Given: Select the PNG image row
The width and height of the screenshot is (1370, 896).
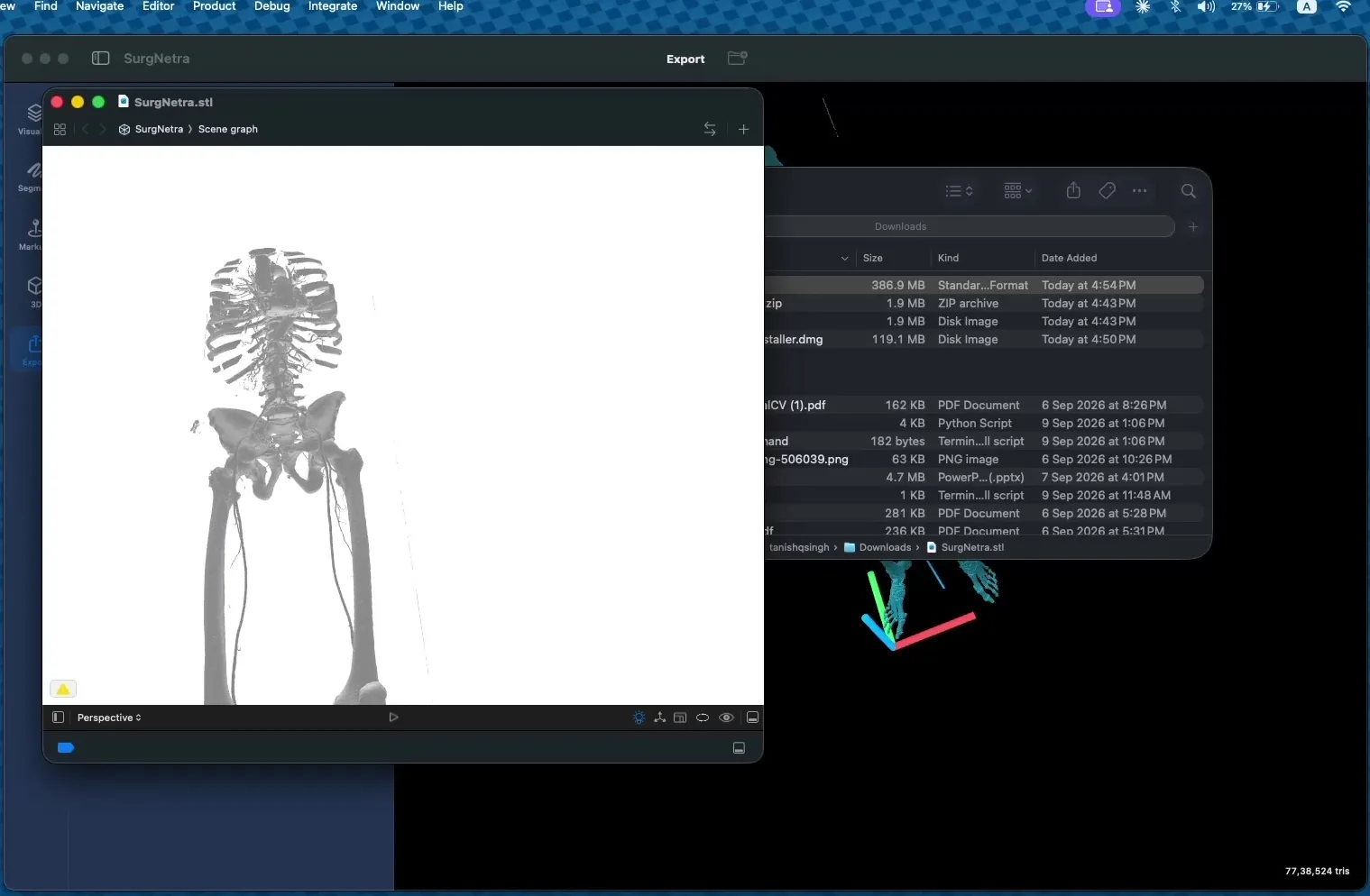Looking at the screenshot, I should tap(984, 460).
